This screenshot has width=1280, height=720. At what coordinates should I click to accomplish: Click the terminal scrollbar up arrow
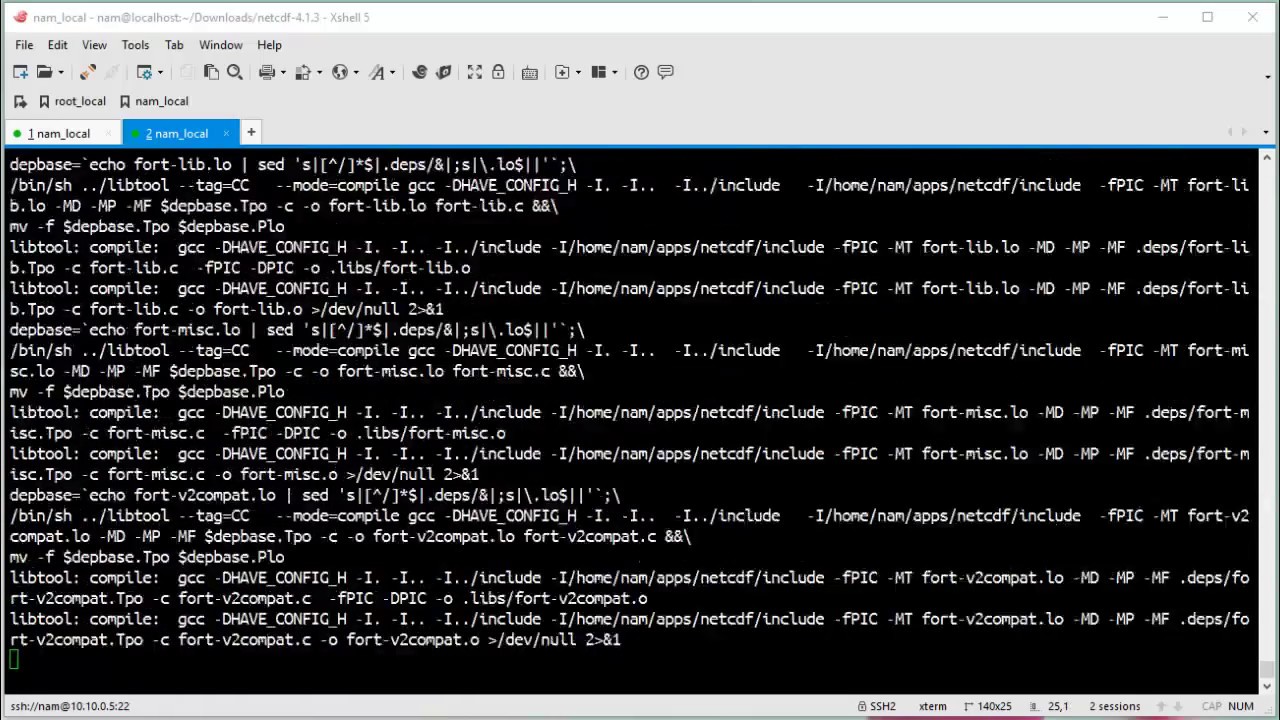pyautogui.click(x=1267, y=158)
